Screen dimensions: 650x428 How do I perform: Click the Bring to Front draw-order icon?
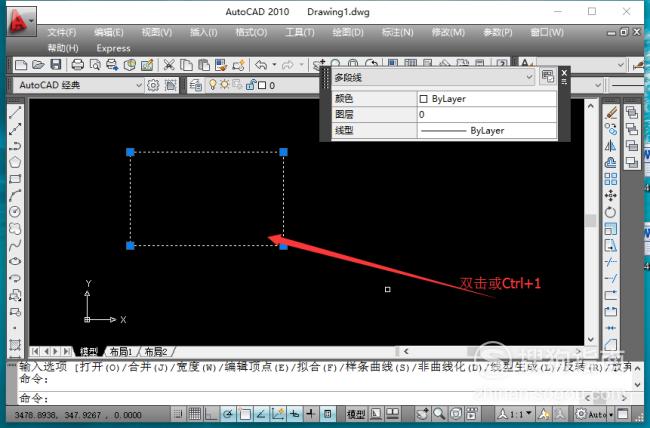[632, 112]
